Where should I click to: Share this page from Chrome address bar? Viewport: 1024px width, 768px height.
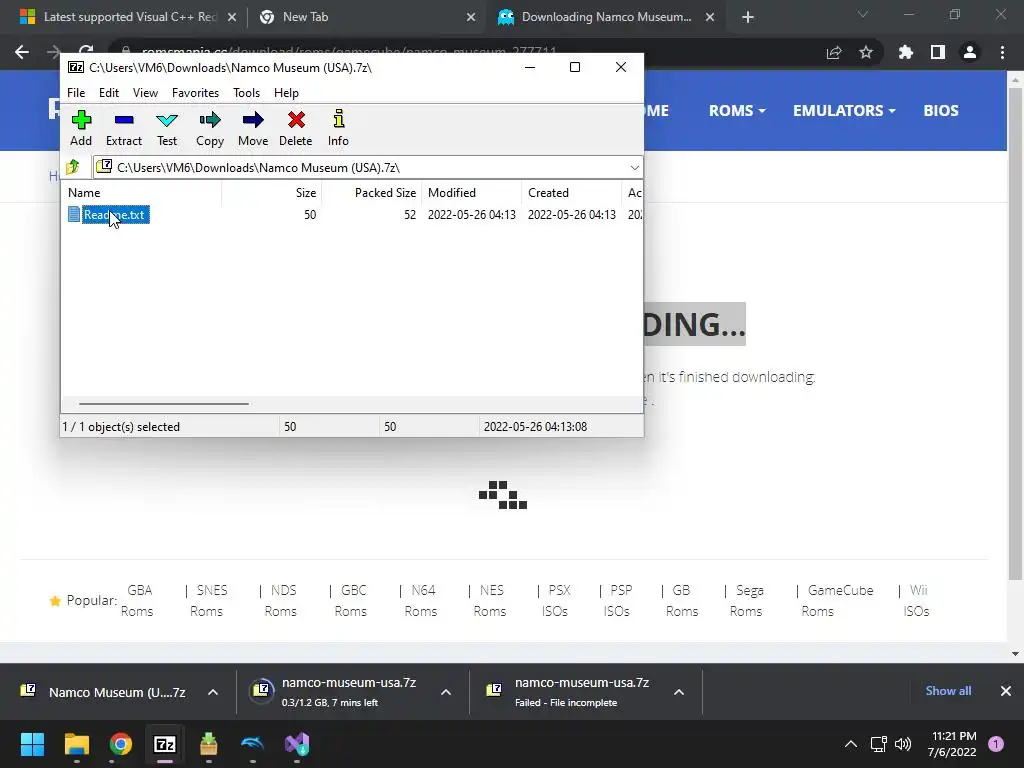(834, 52)
